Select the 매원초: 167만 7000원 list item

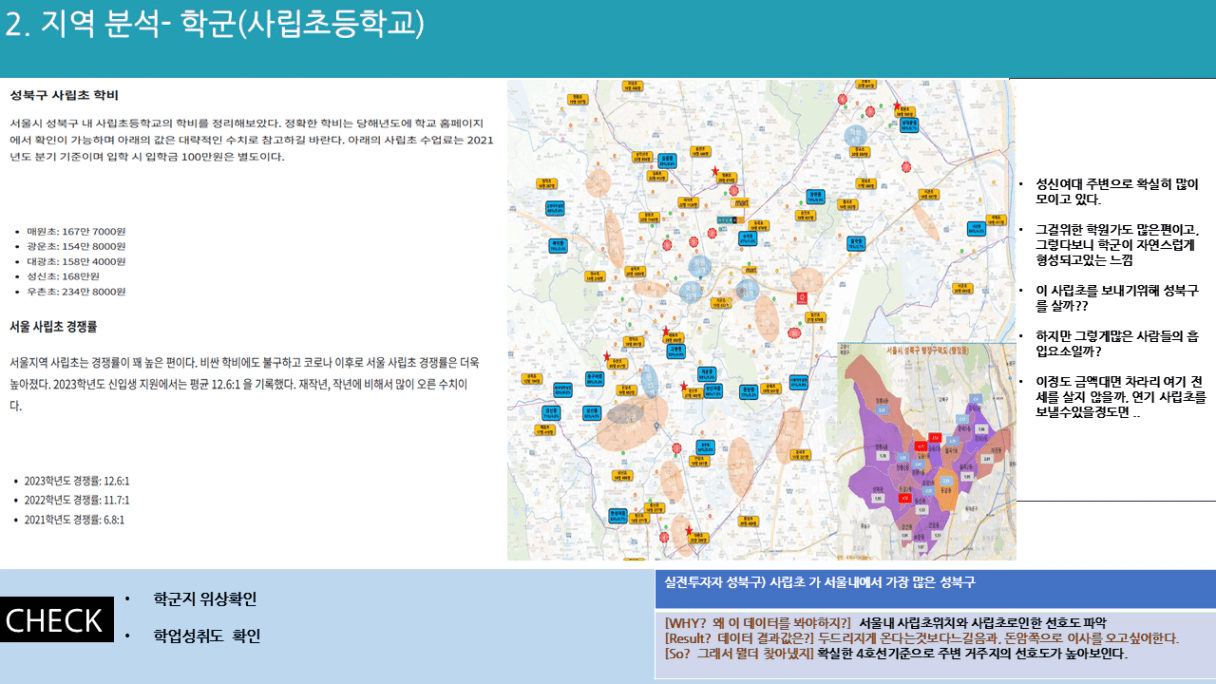pyautogui.click(x=76, y=231)
